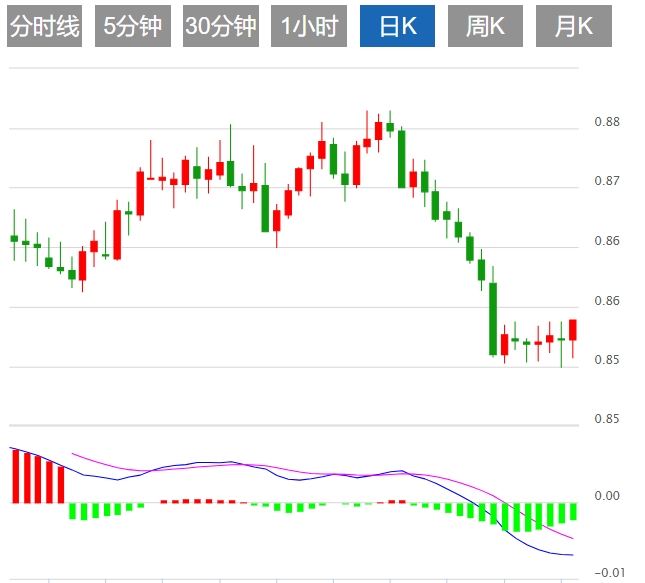Viewport: 645px width, 583px height.
Task: Click the 0.88 price axis label
Action: (x=607, y=122)
